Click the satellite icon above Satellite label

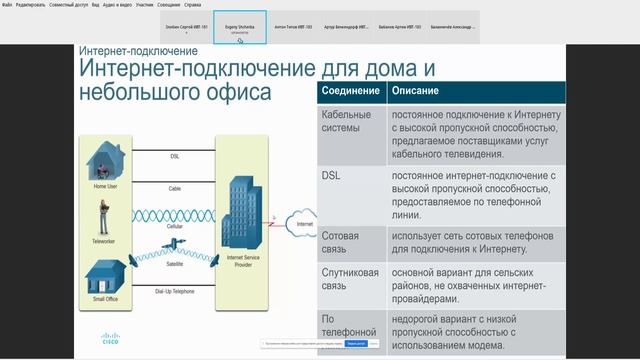tap(174, 244)
